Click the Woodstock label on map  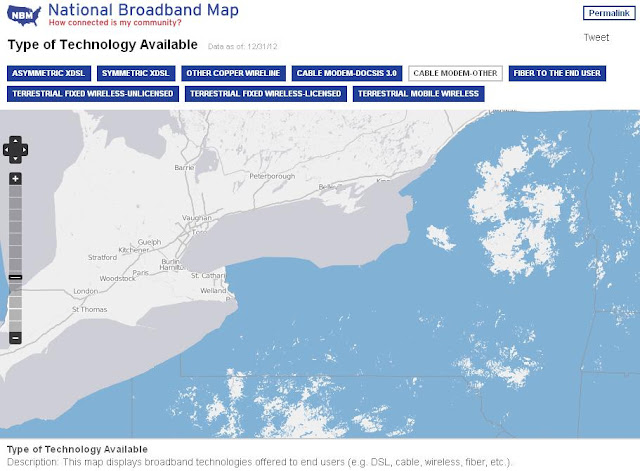point(118,278)
